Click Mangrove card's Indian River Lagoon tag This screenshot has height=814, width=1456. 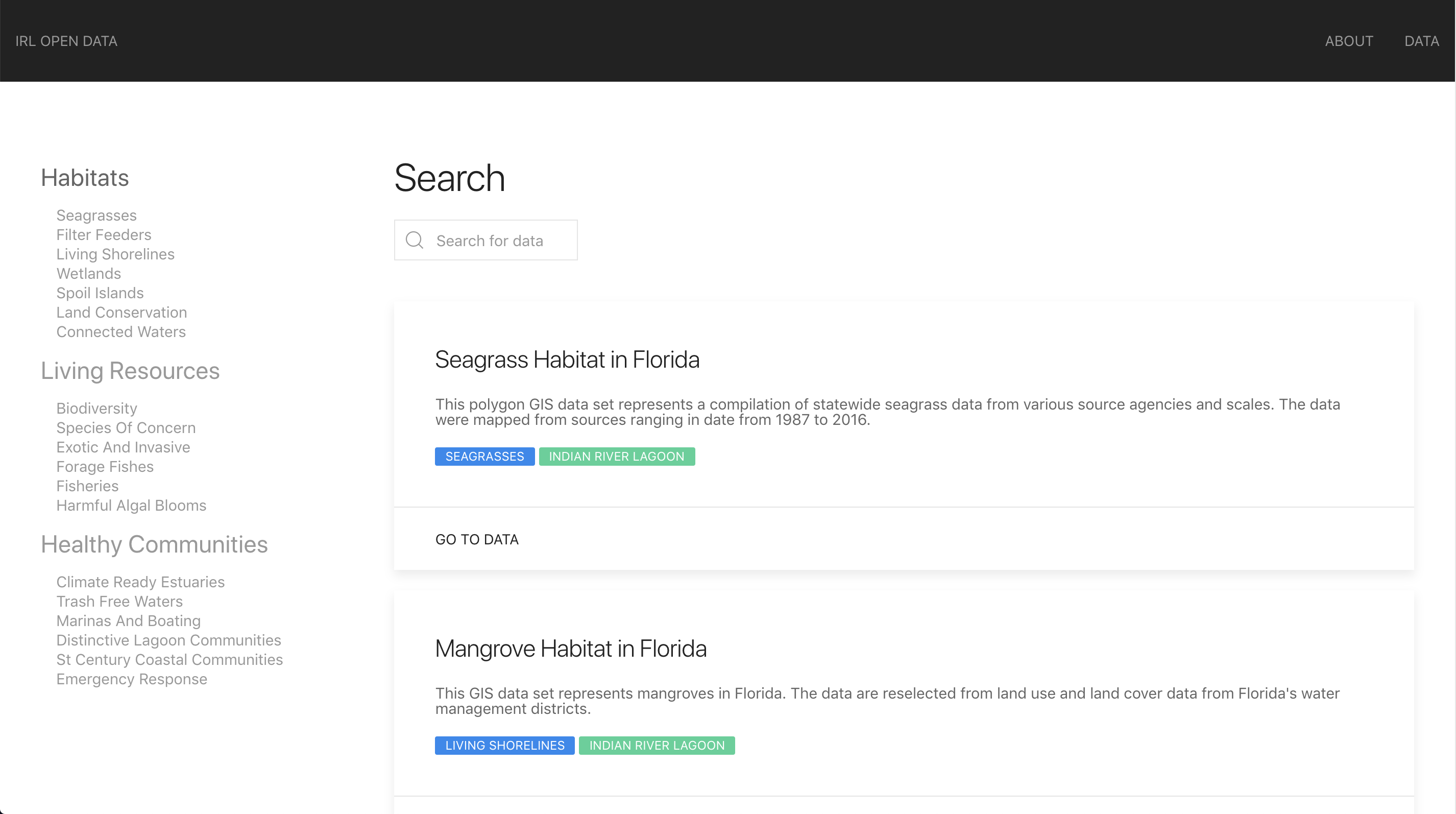coord(656,745)
